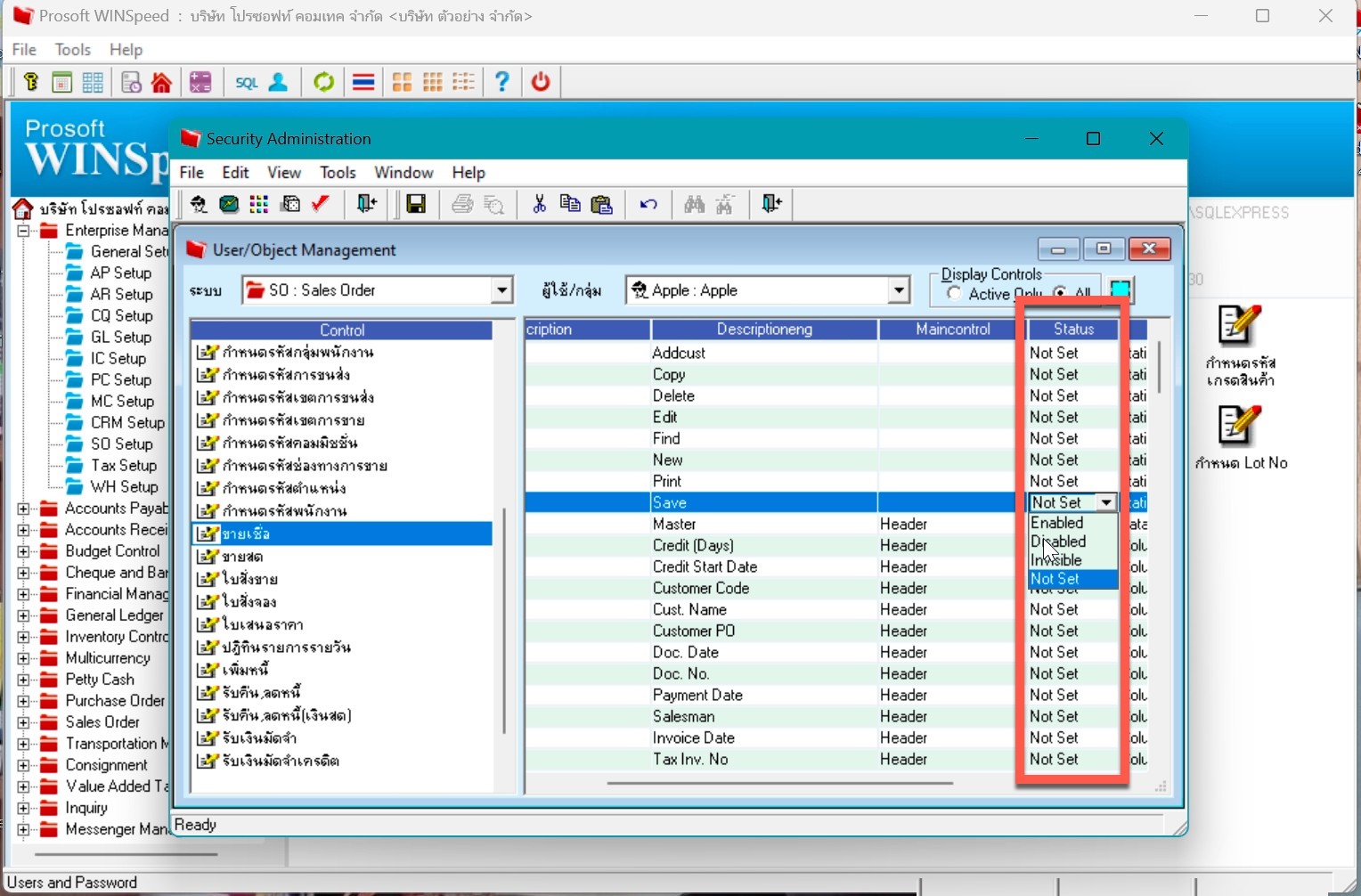
Task: Click the floppy disk save icon
Action: point(415,205)
